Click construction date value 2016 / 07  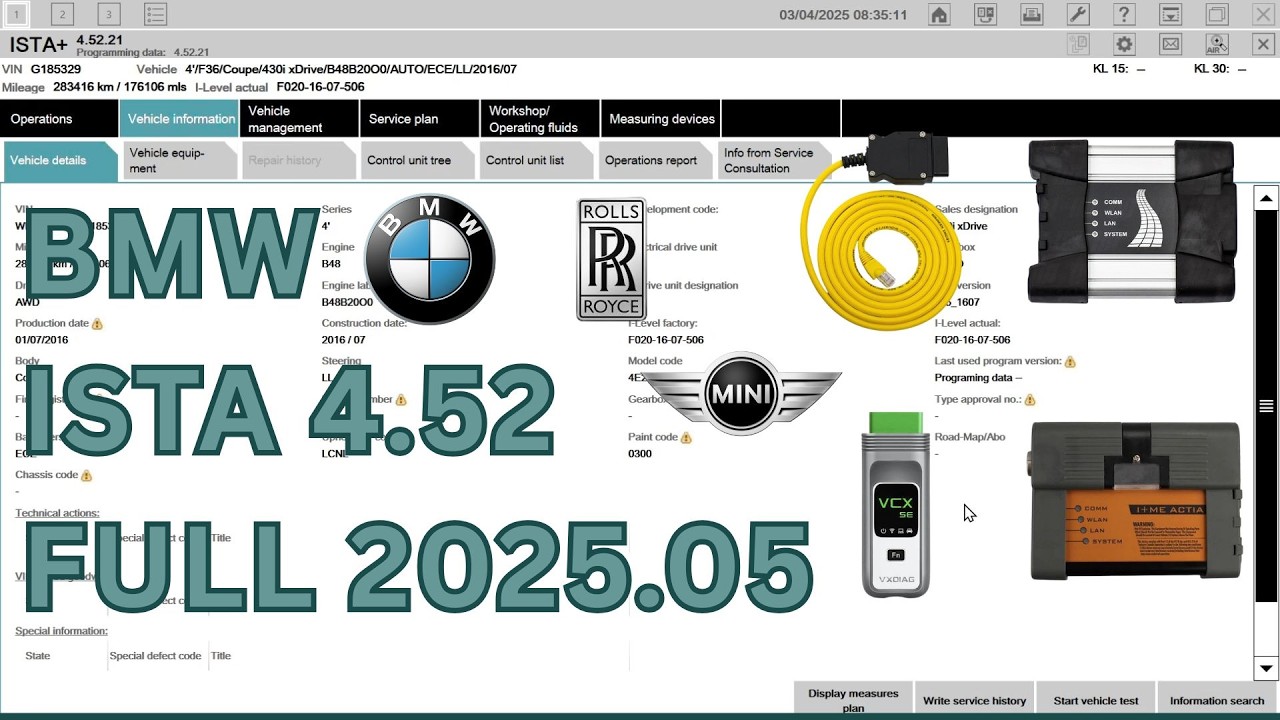[344, 340]
